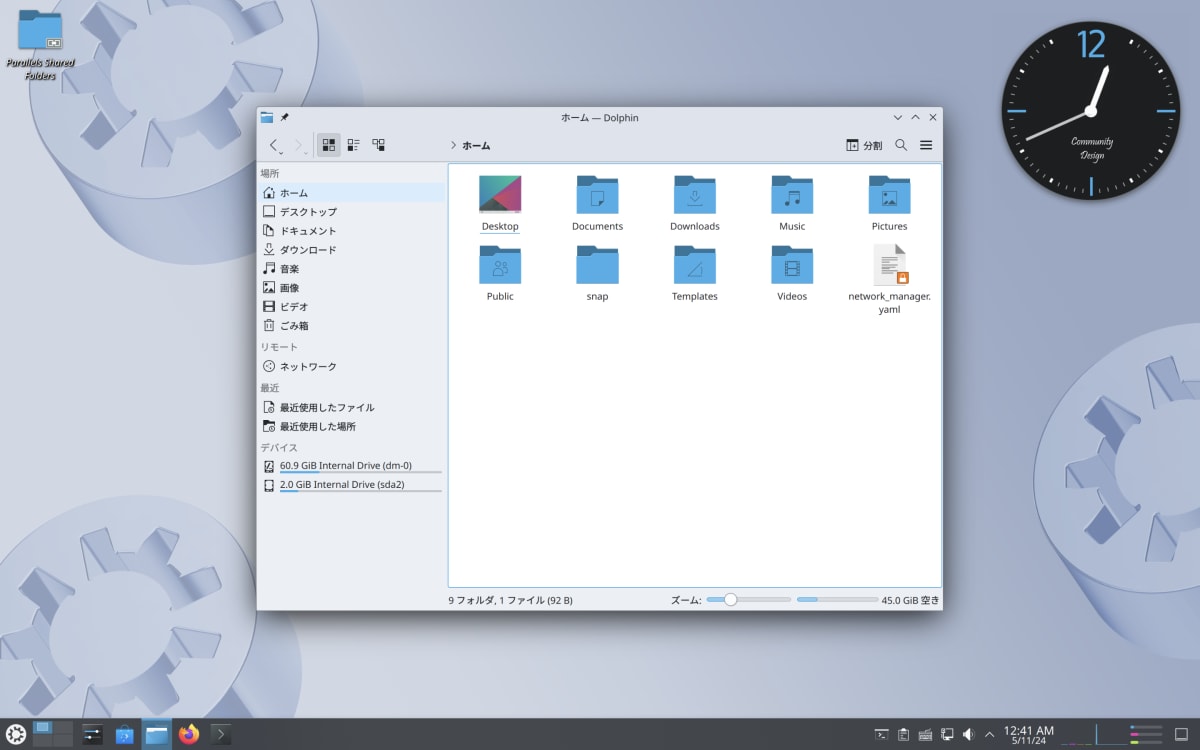This screenshot has height=750, width=1200.
Task: Select the Downloads folder icon
Action: [695, 194]
